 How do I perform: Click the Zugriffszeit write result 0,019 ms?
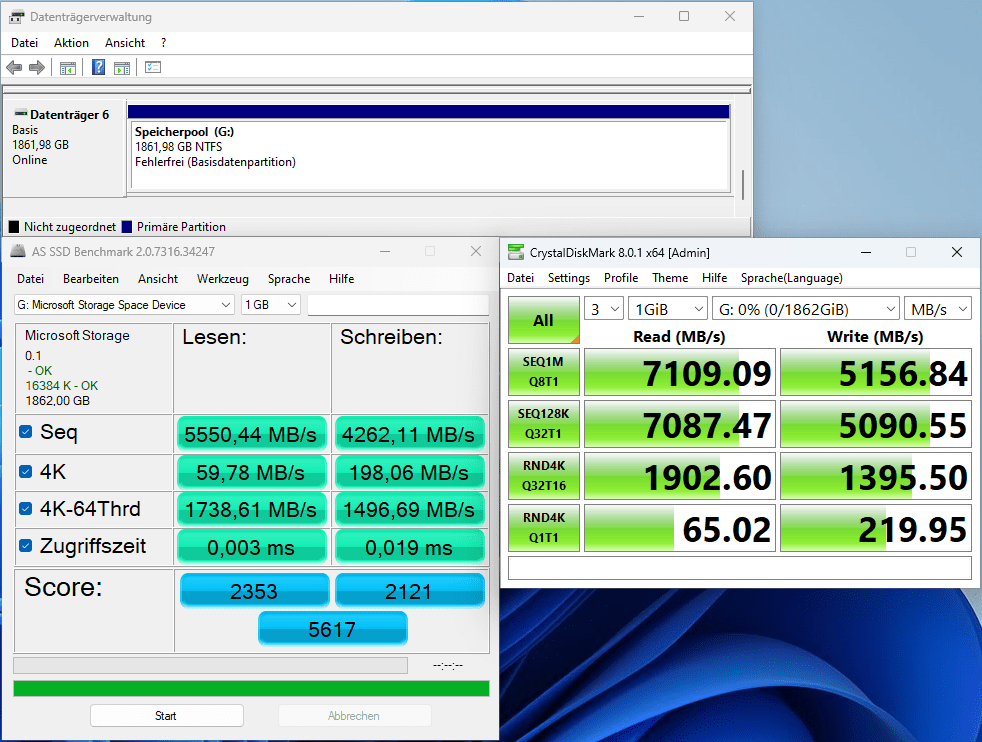point(410,547)
